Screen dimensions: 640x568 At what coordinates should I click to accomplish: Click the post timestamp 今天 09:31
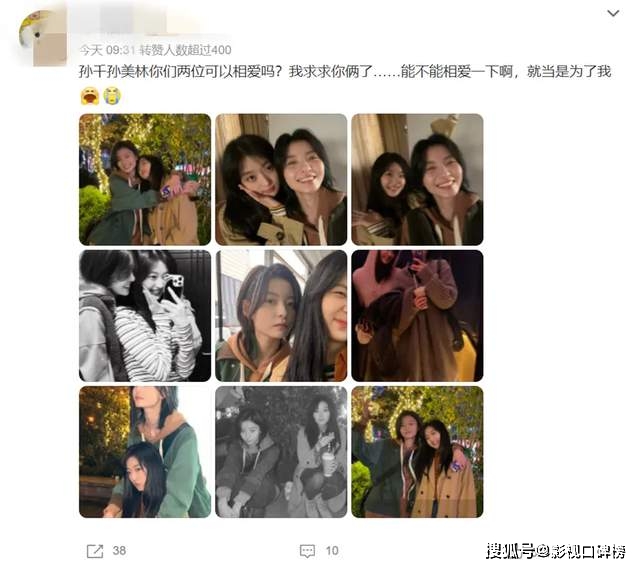click(x=107, y=50)
